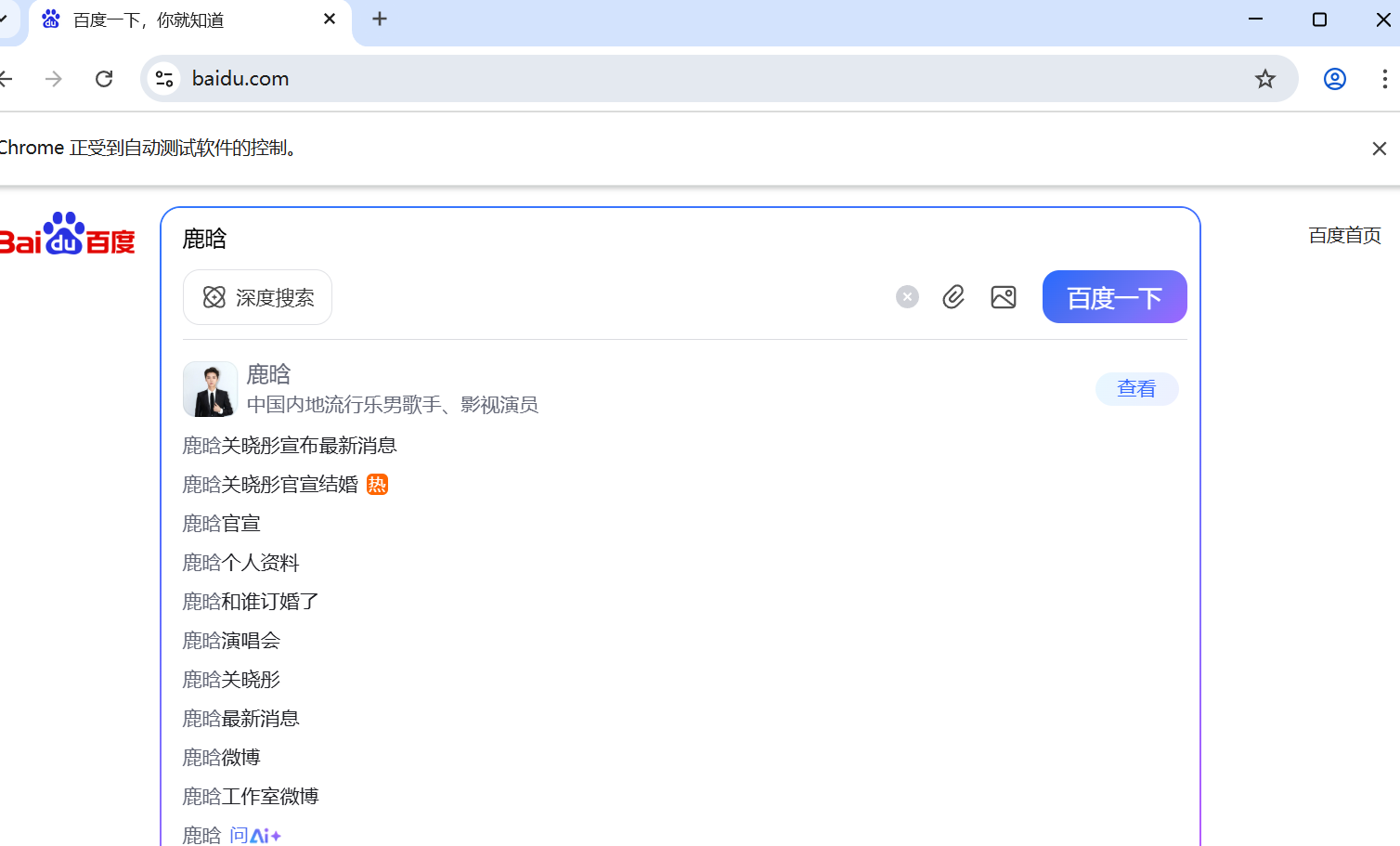The image size is (1400, 846).
Task: Reload the page
Action: coord(104,79)
